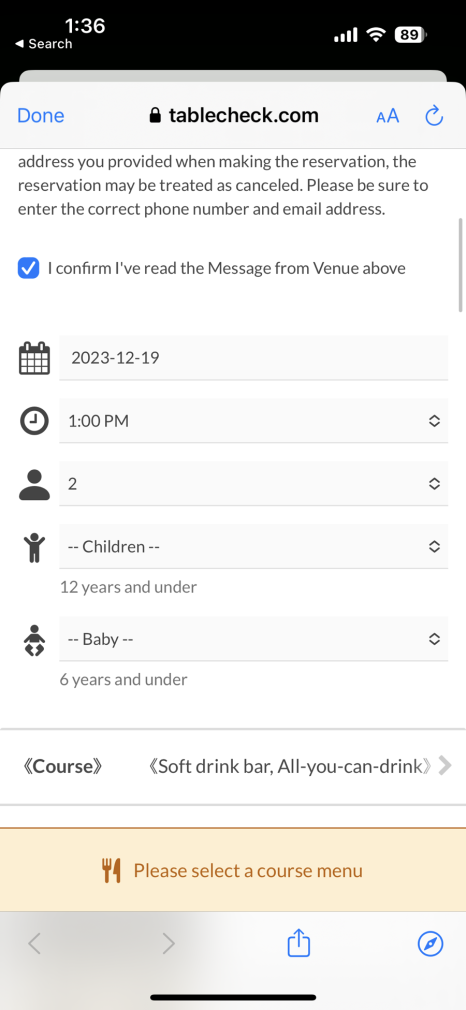Click the baby icon

tap(35, 640)
